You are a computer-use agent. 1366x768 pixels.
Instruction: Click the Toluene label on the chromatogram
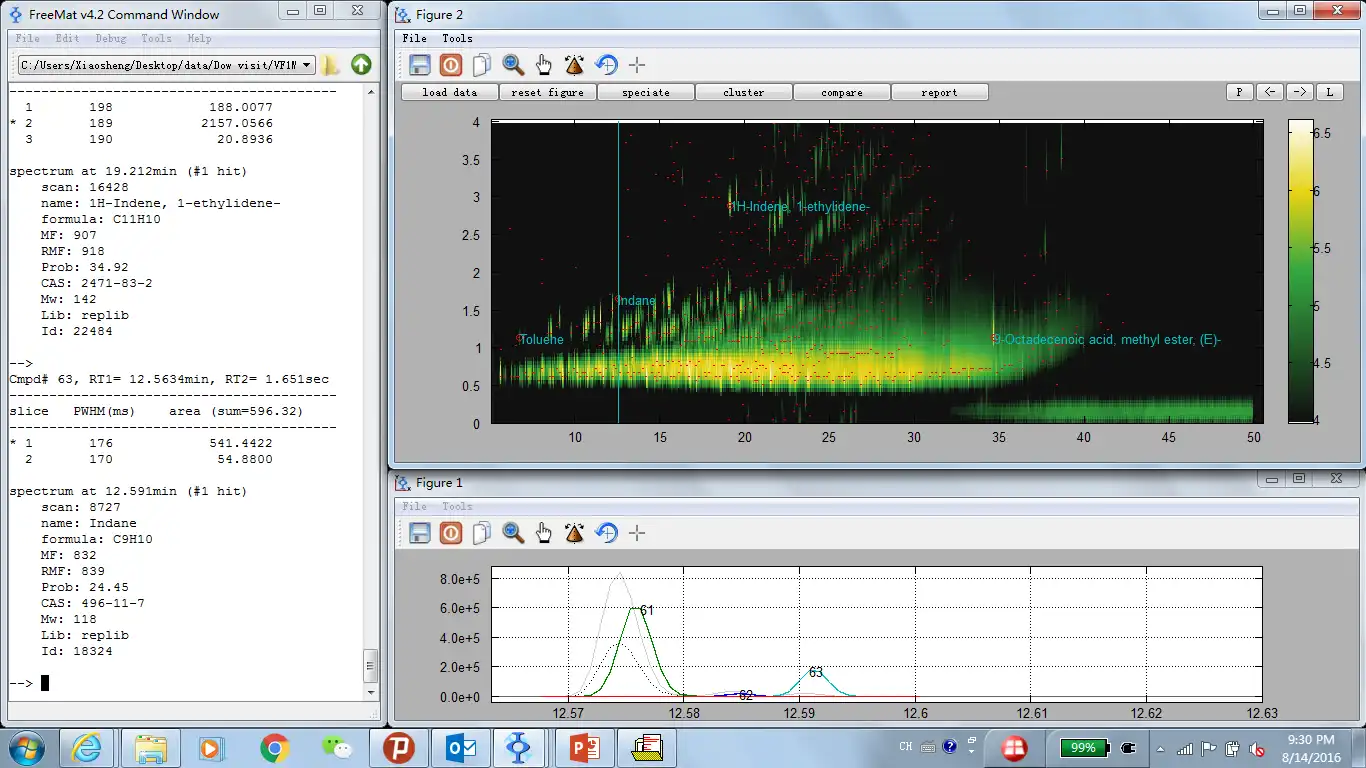(x=541, y=340)
